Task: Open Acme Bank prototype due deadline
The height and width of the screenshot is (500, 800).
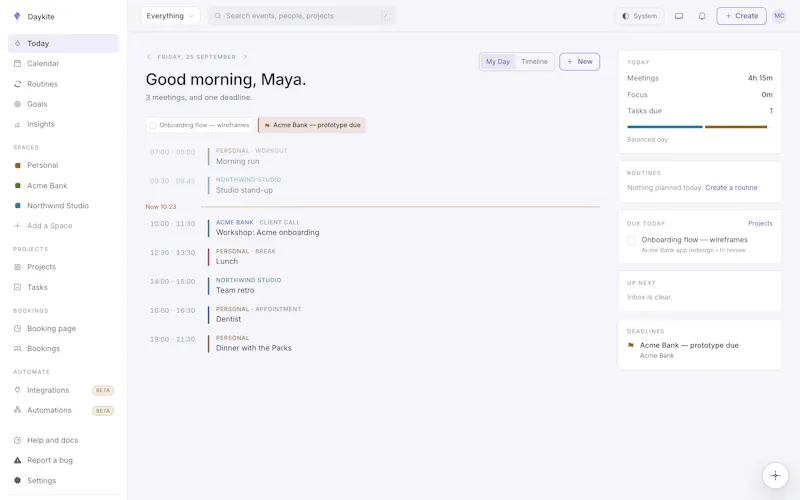Action: point(699,350)
